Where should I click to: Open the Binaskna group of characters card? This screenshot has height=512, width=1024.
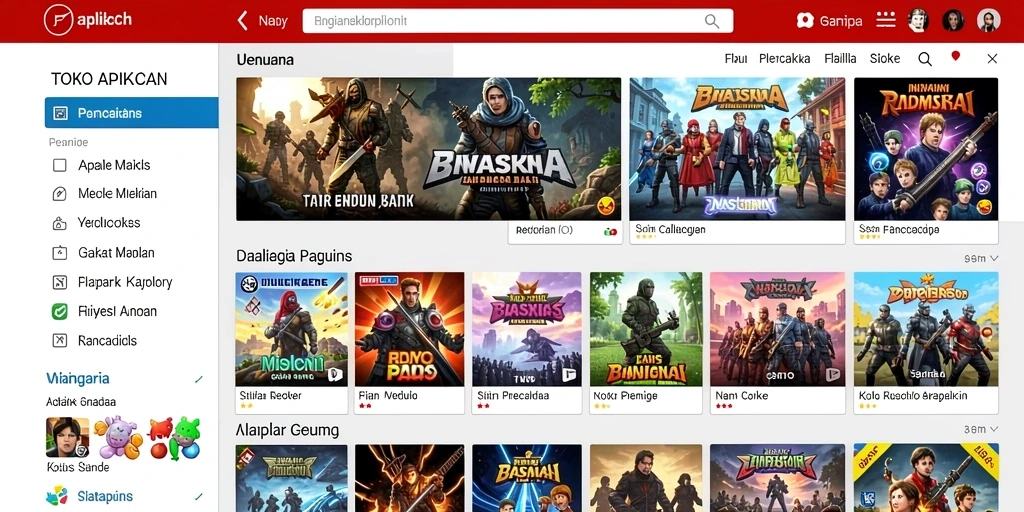pyautogui.click(x=737, y=149)
